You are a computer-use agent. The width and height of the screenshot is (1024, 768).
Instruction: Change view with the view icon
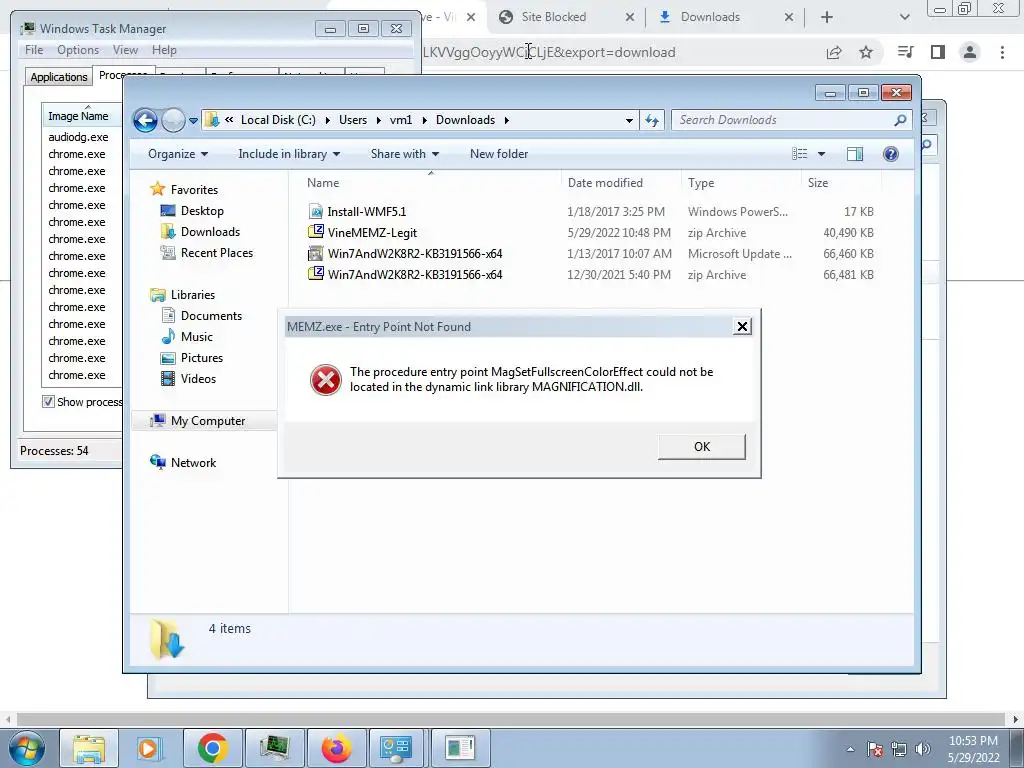click(x=799, y=154)
